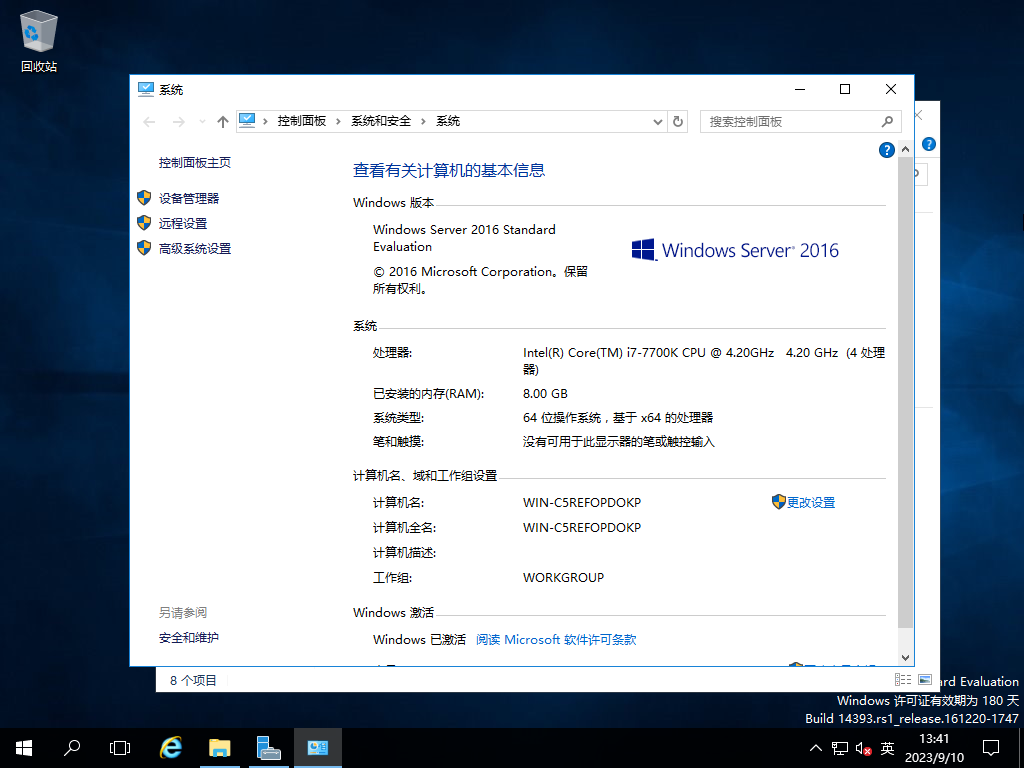Read the Microsoft Software License Terms link
This screenshot has height=768, width=1024.
(556, 639)
